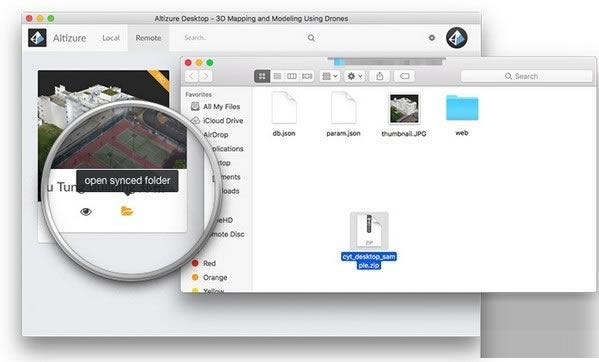Toggle the eye preview icon
The image size is (599, 362).
(x=86, y=212)
